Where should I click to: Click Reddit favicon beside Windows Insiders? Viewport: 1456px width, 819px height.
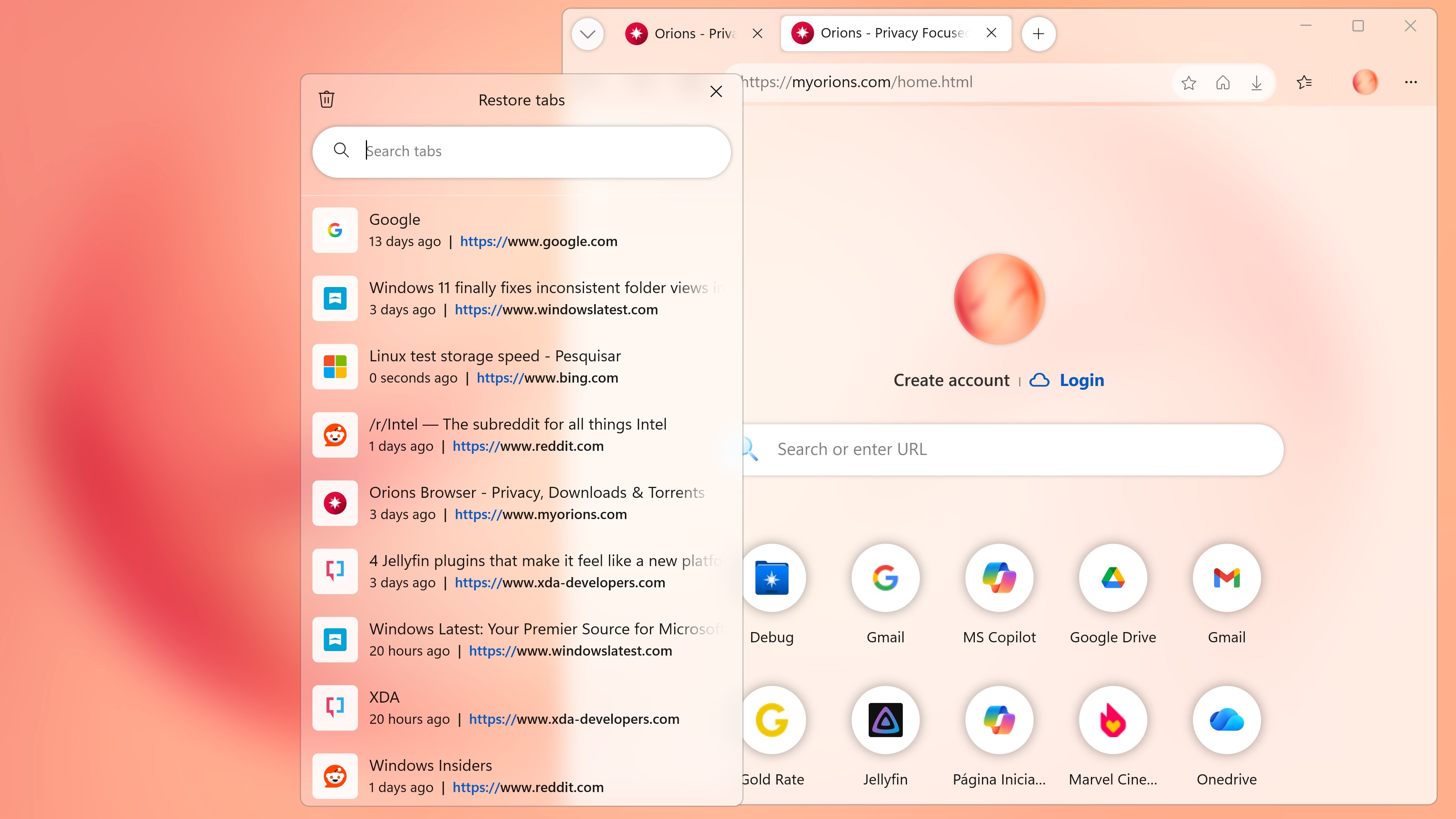pyautogui.click(x=335, y=776)
